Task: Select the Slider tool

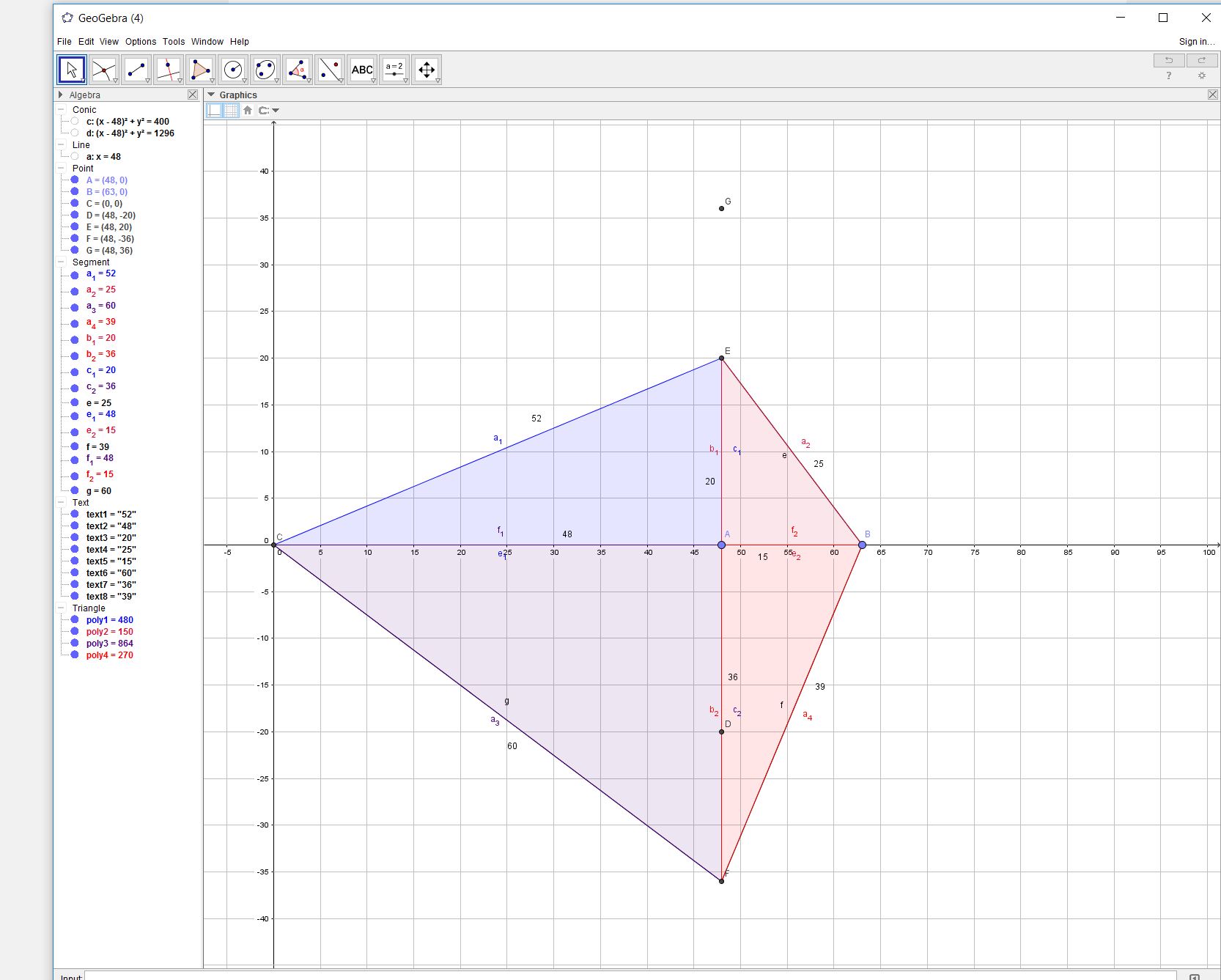Action: [394, 69]
